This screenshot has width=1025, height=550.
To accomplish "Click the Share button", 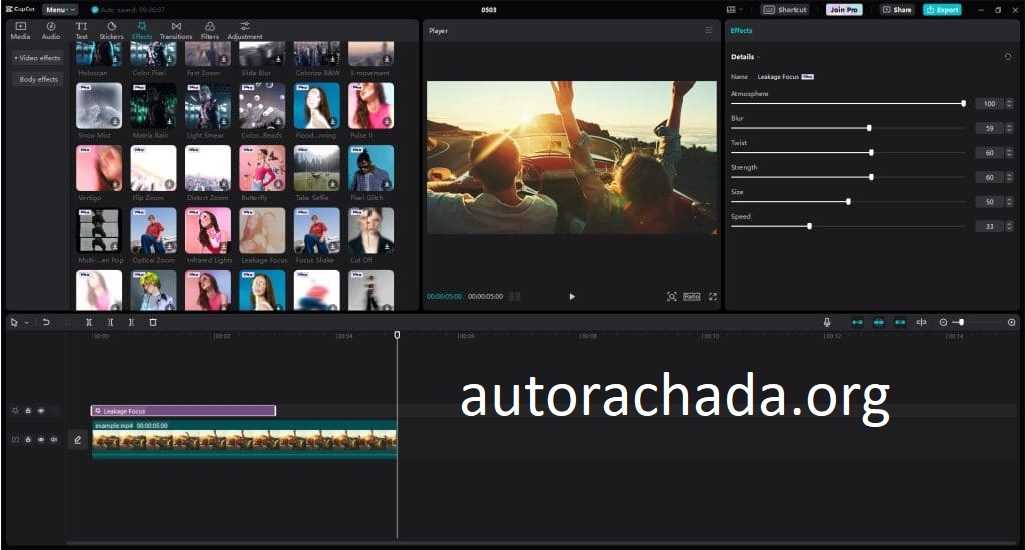I will click(896, 10).
